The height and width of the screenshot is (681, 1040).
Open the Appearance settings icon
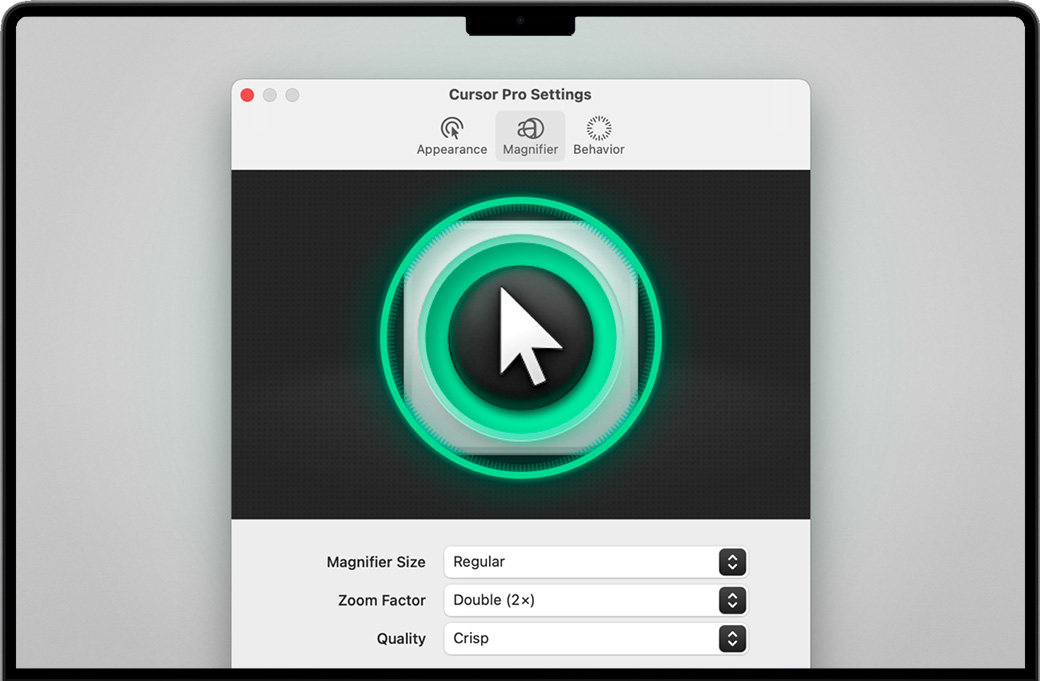pos(452,128)
